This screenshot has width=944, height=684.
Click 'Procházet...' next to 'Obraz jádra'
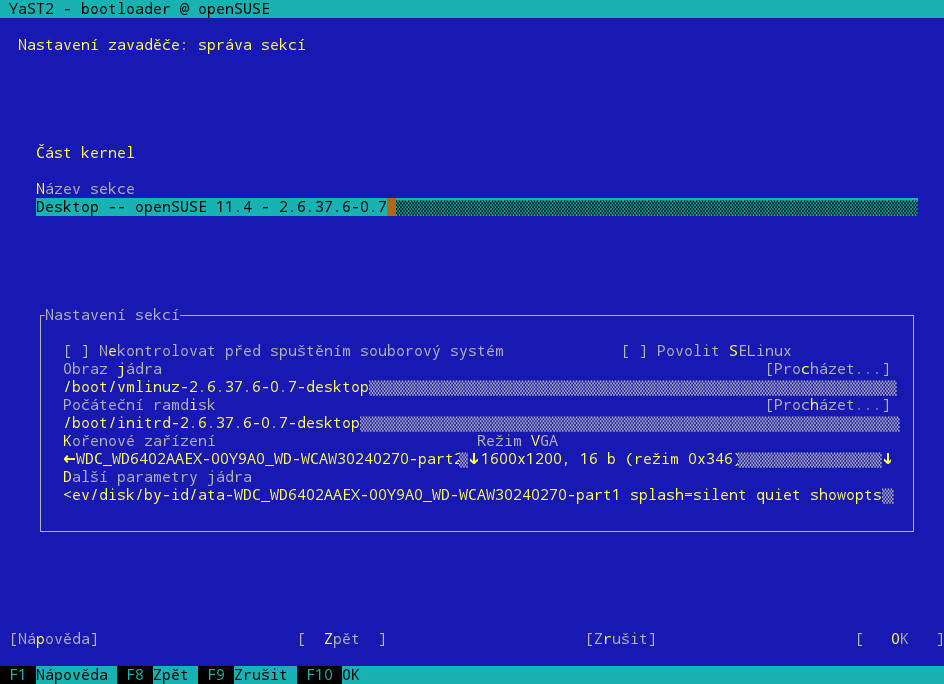click(x=828, y=369)
